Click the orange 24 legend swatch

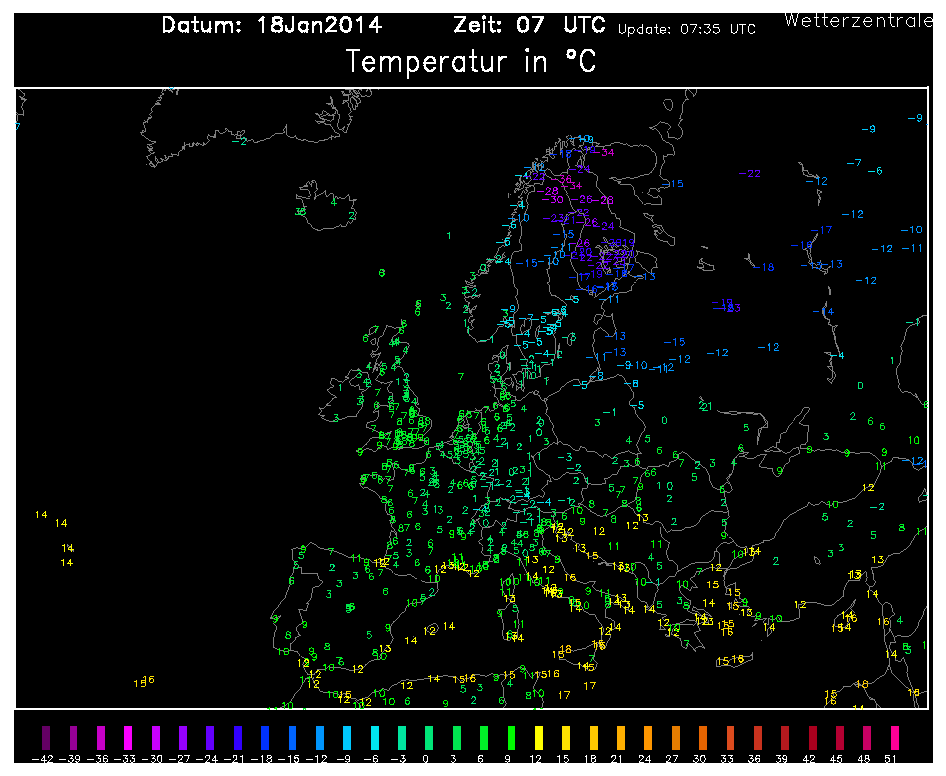click(x=648, y=737)
